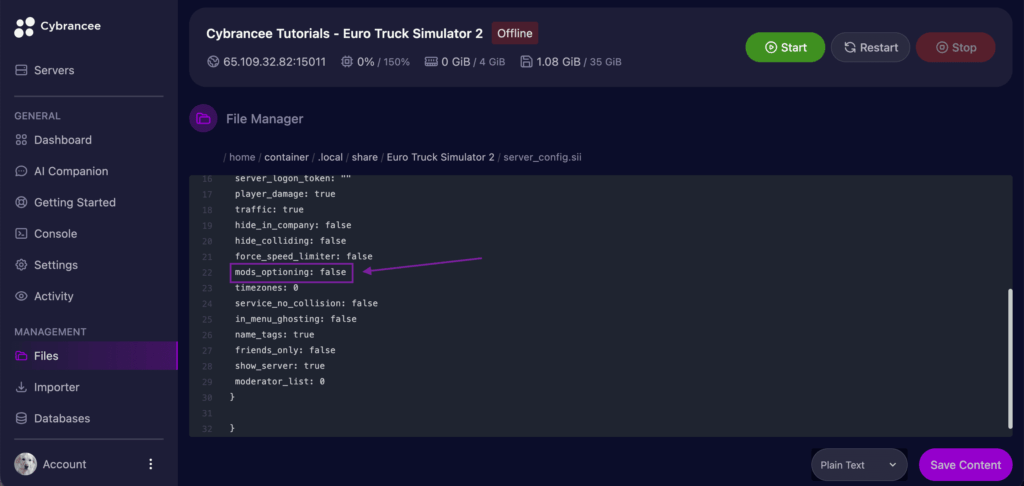Viewport: 1024px width, 486px height.
Task: Navigate to .local folder in breadcrumb
Action: tap(330, 157)
